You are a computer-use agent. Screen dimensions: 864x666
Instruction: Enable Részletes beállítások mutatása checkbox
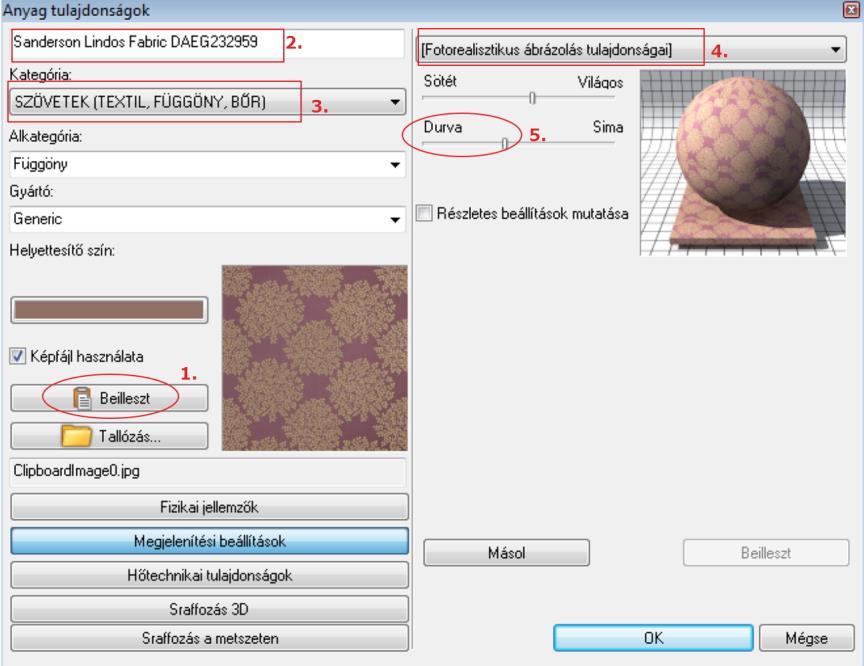coord(424,213)
